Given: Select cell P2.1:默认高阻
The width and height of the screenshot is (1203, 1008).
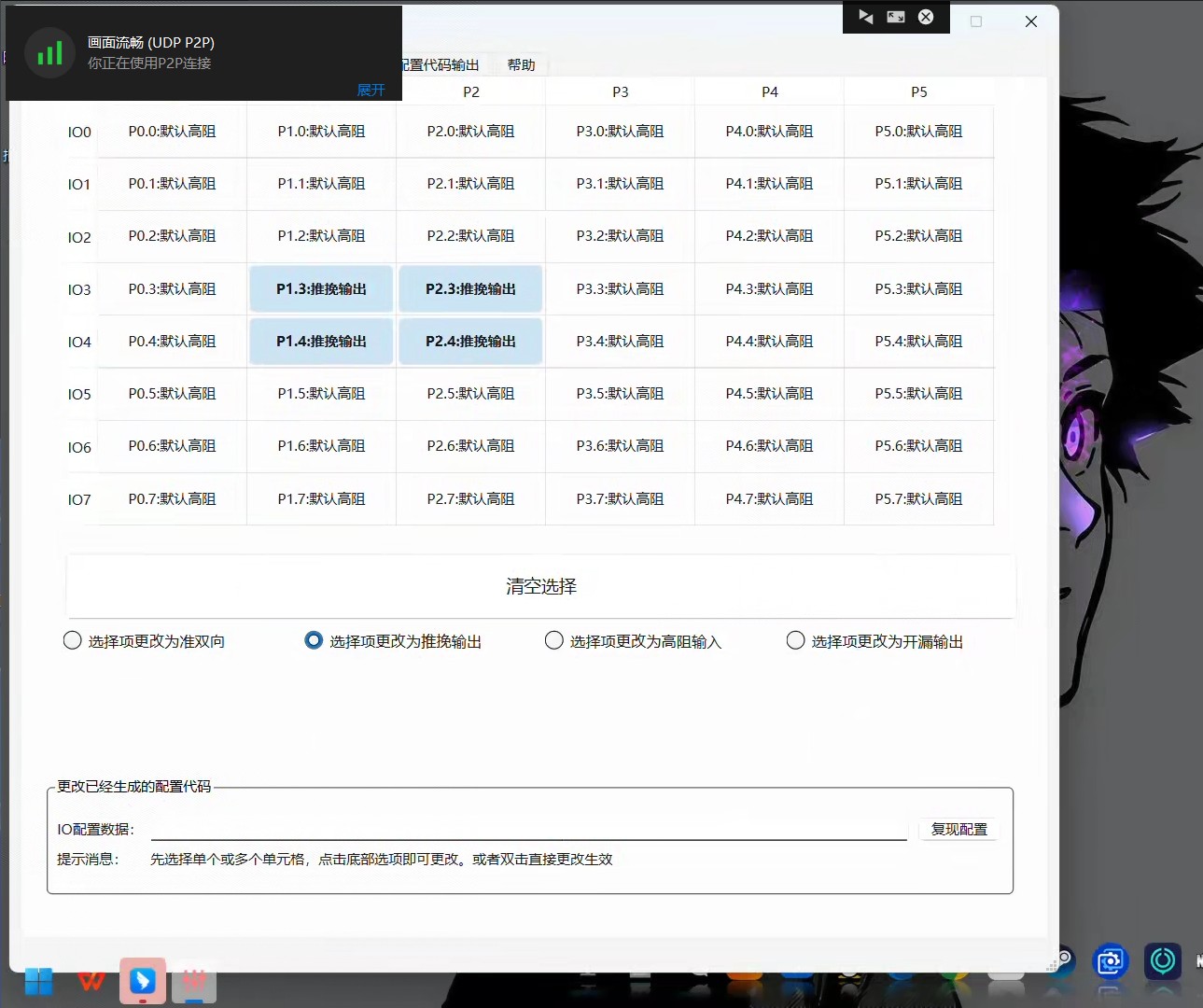Looking at the screenshot, I should point(470,184).
